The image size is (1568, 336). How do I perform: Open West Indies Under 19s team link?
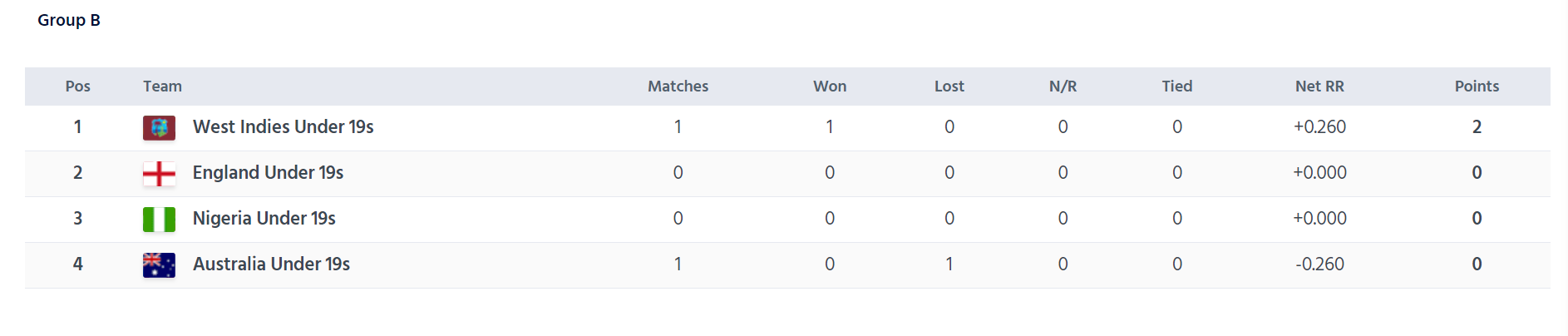coord(284,126)
